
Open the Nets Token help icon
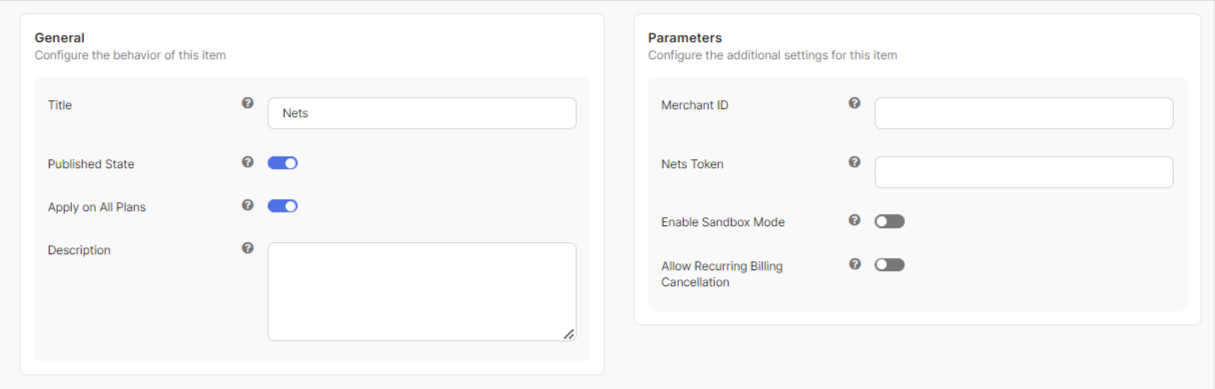pyautogui.click(x=855, y=162)
